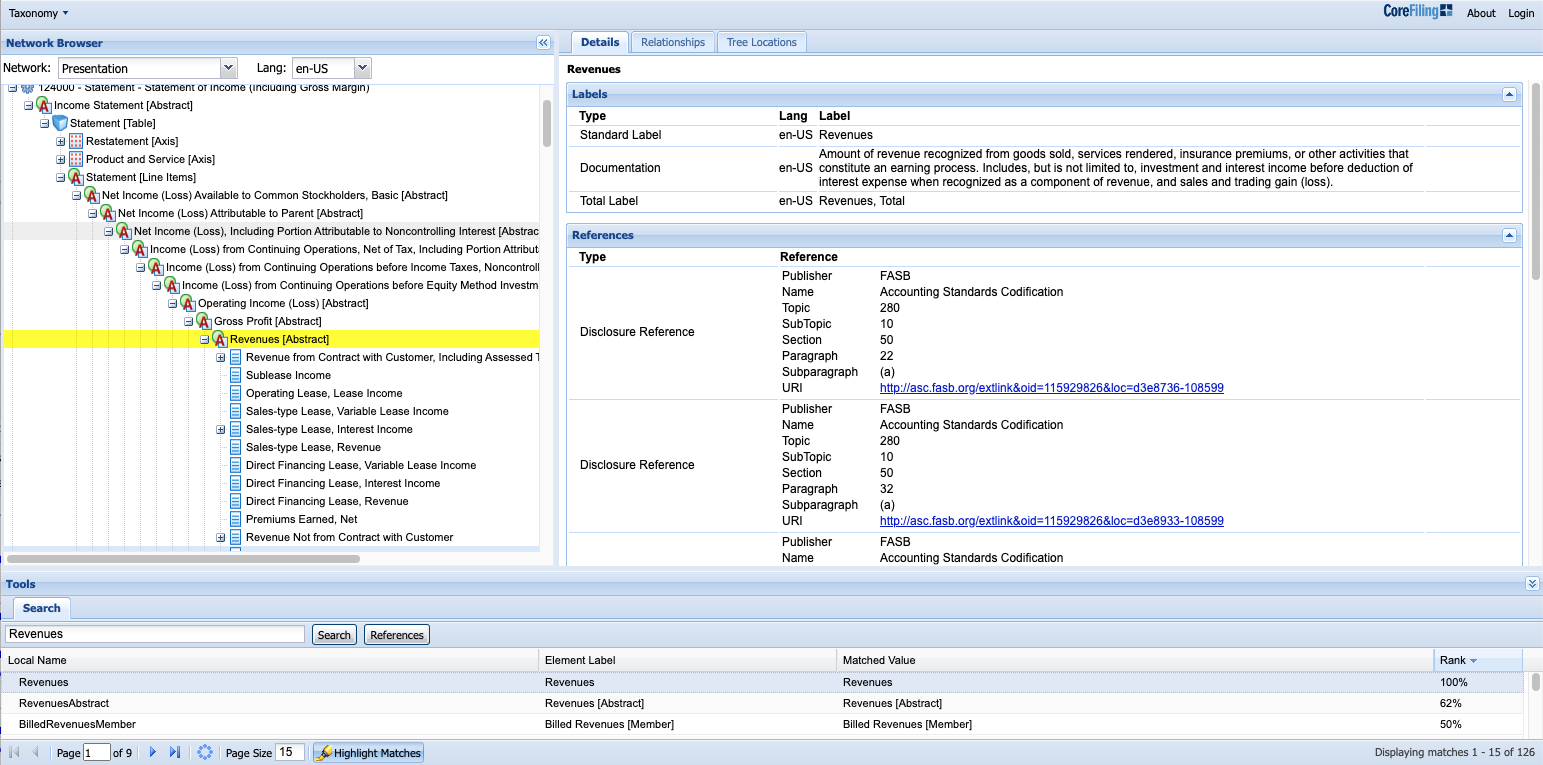Image resolution: width=1543 pixels, height=765 pixels.
Task: Click the grid icon beside Restatement [Axis]
Action: pos(74,141)
